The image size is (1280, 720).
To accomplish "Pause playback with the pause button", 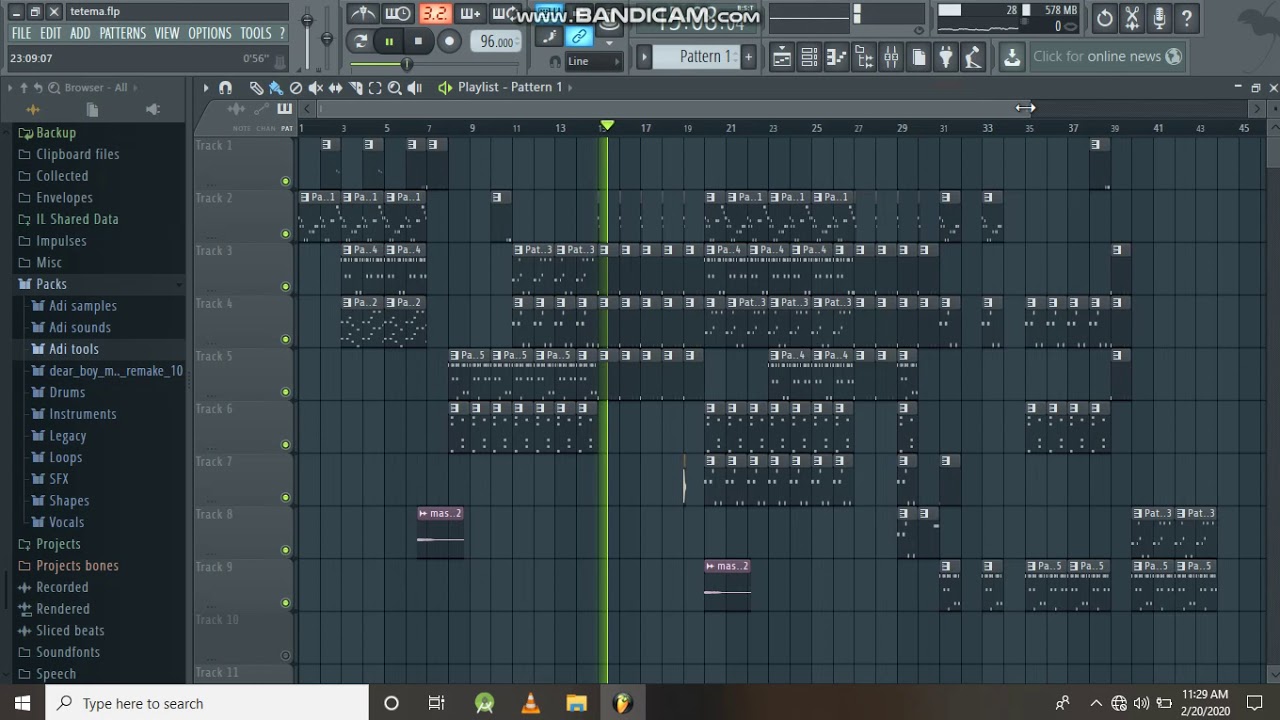I will coord(389,41).
